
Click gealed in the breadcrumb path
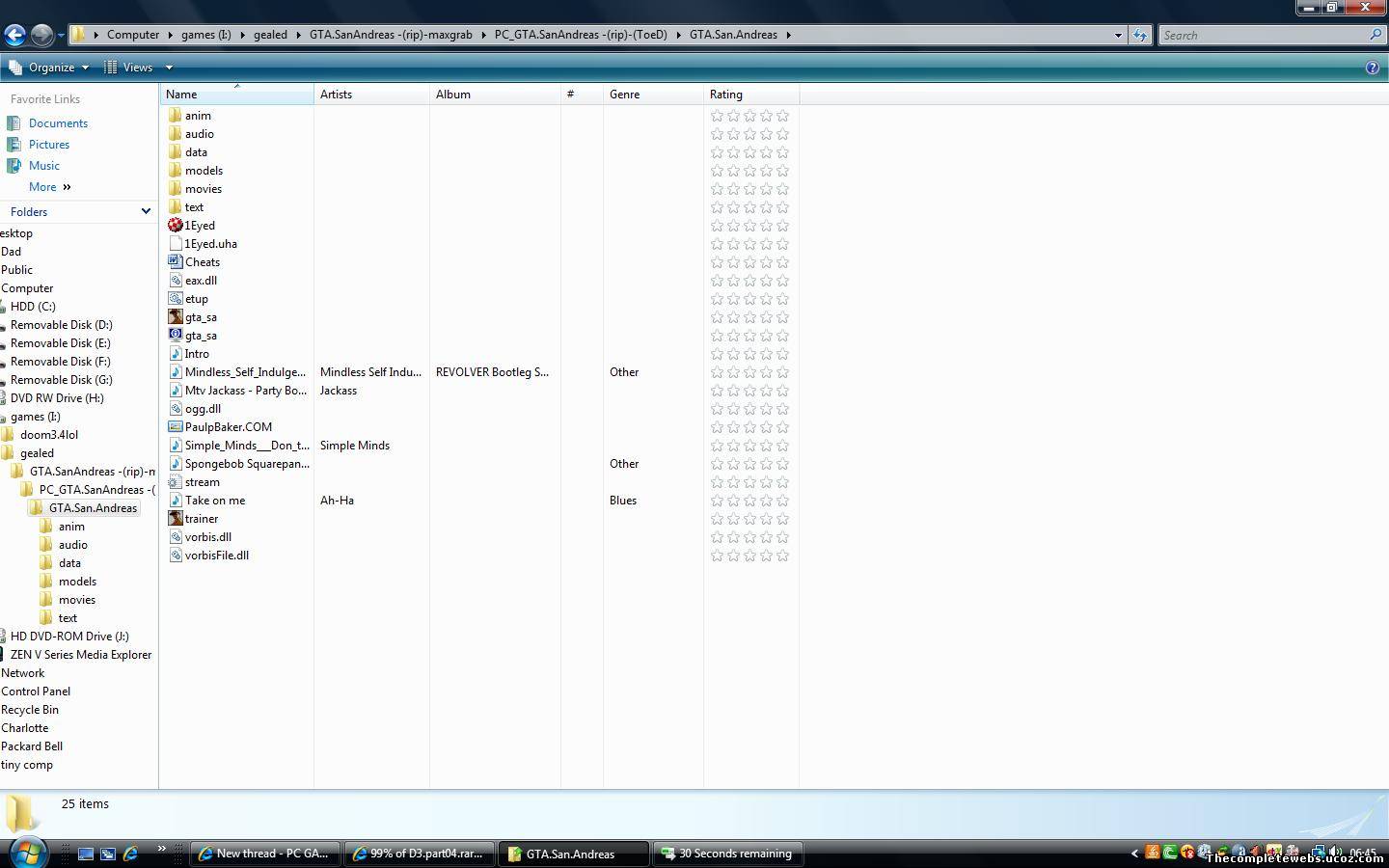click(270, 35)
